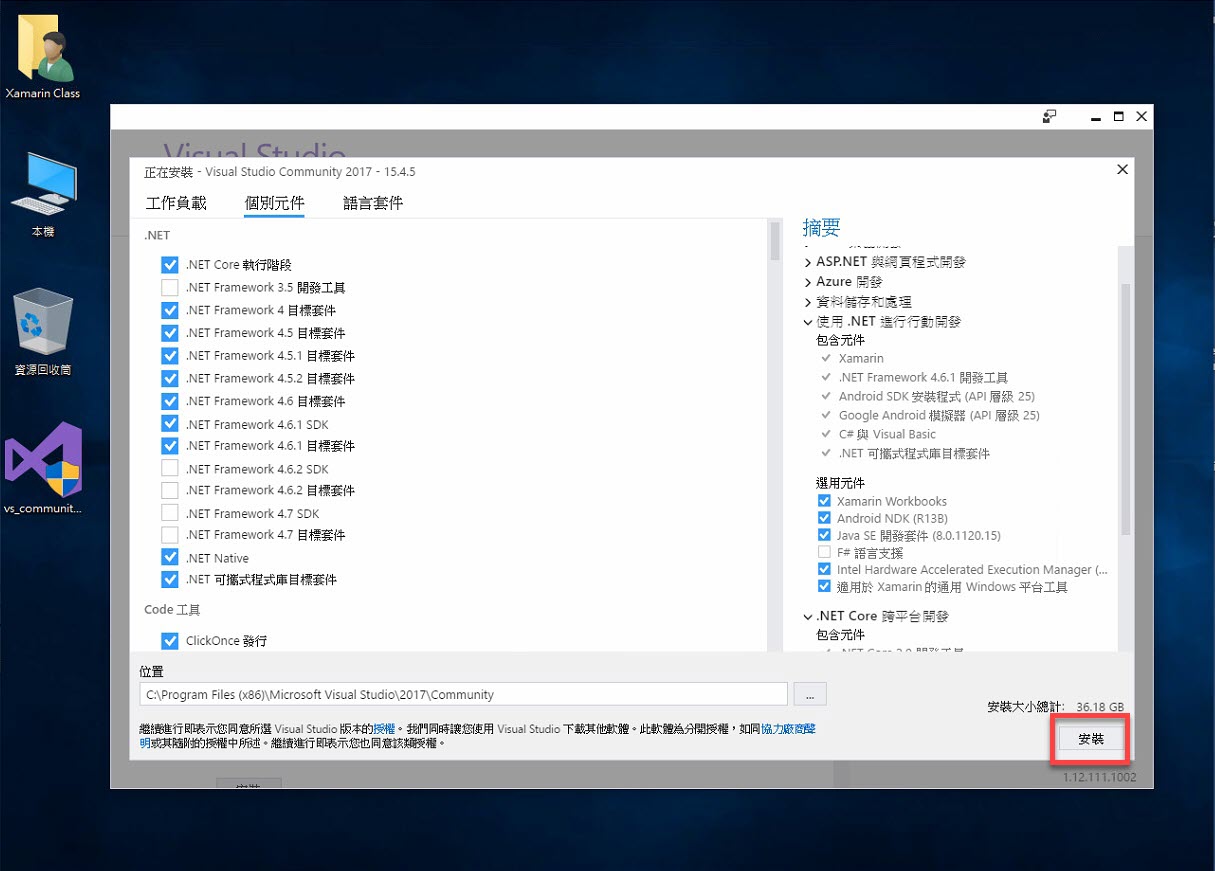Click the feedback icon in installer title bar
1215x871 pixels.
pyautogui.click(x=1049, y=117)
